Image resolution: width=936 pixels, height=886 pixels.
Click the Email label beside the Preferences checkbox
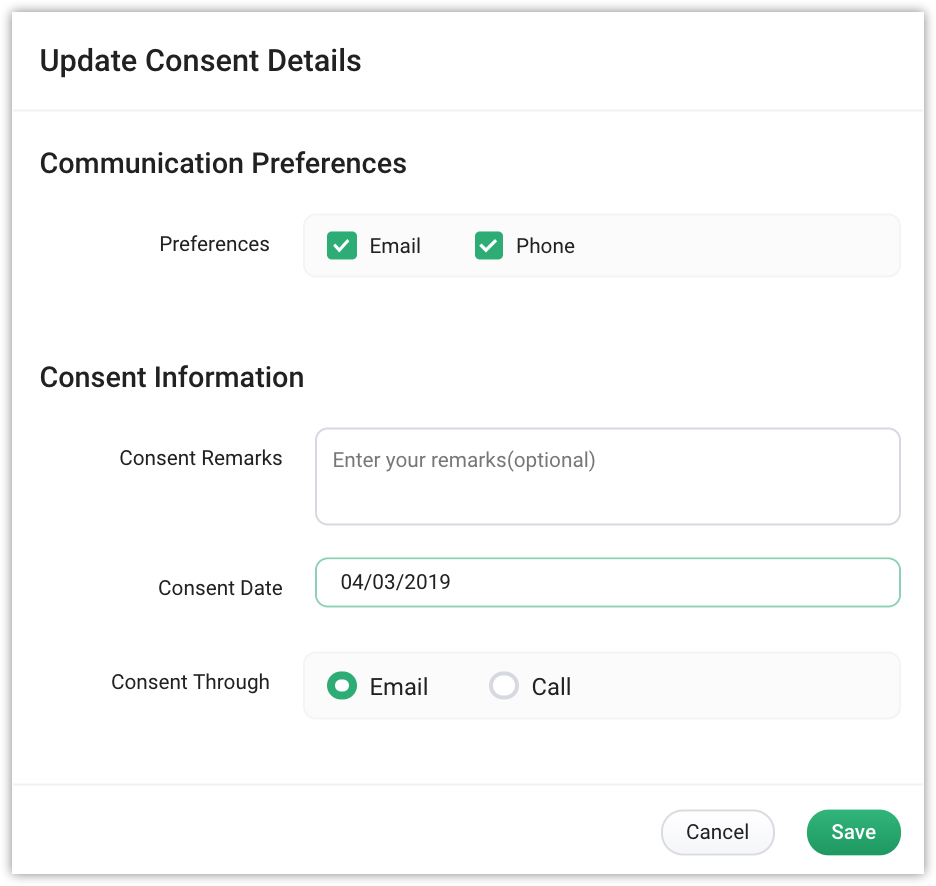(x=395, y=246)
